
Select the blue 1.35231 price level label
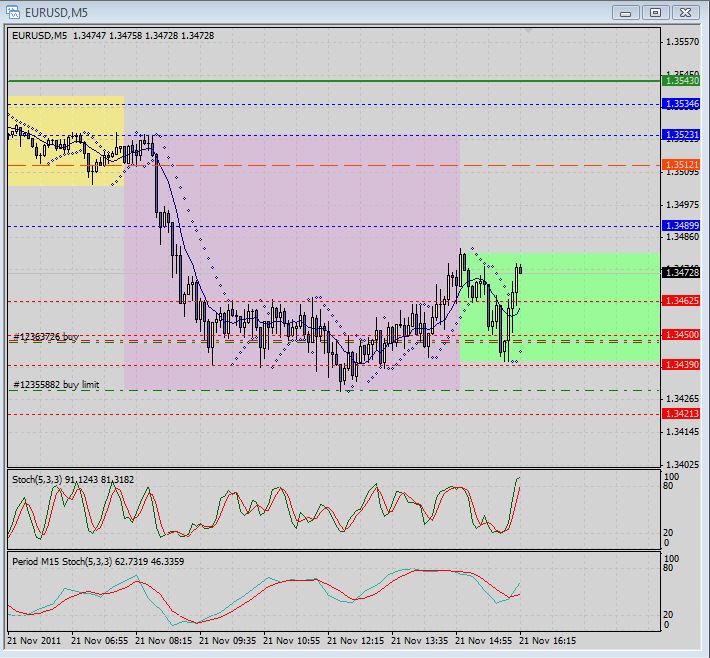[x=681, y=135]
